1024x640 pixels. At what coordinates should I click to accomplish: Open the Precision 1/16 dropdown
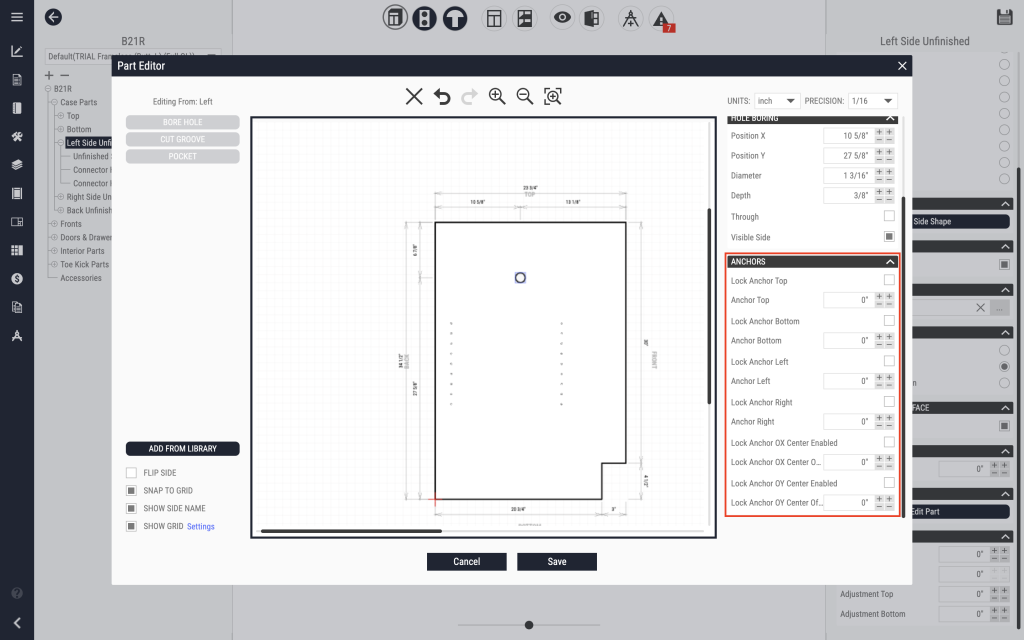coord(872,101)
